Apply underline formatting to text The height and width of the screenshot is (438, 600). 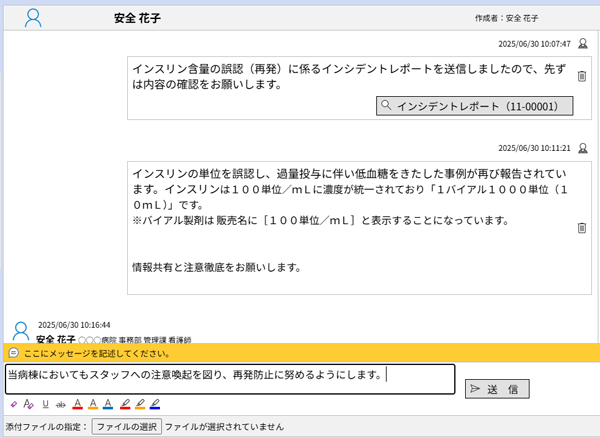45,404
